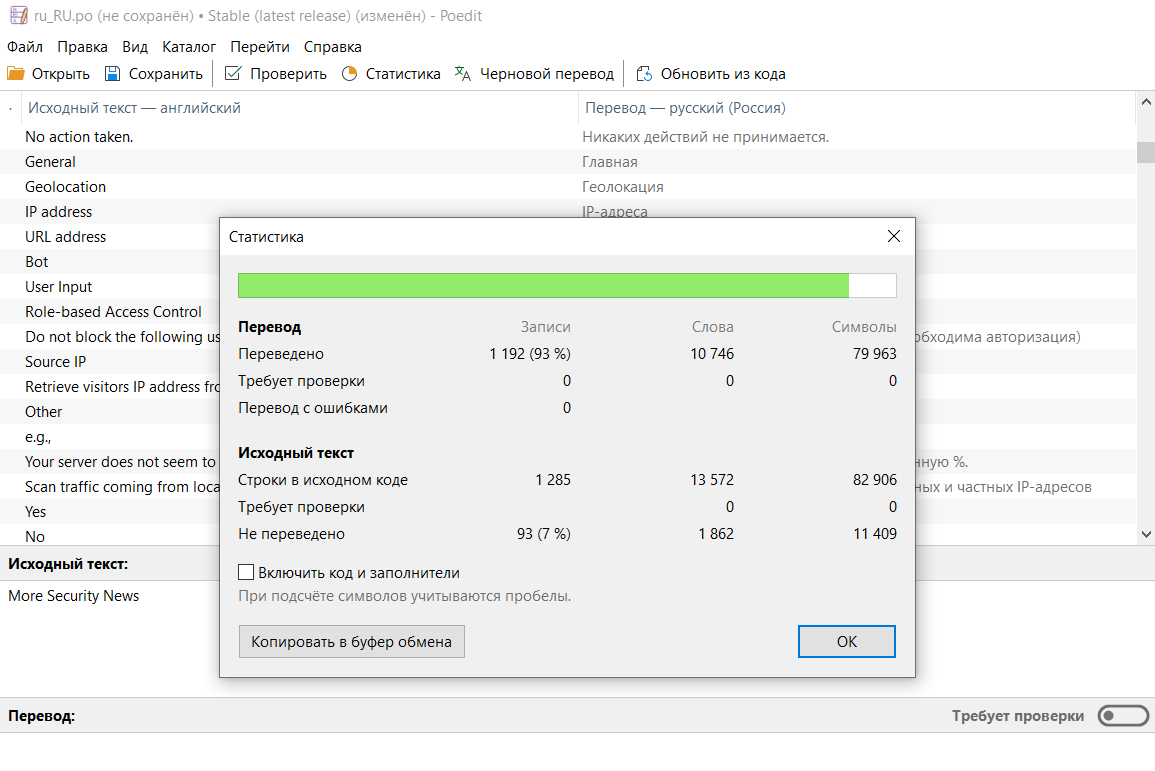Click the '82 906' characters value
Screen dimensions: 1155x771
tap(874, 479)
